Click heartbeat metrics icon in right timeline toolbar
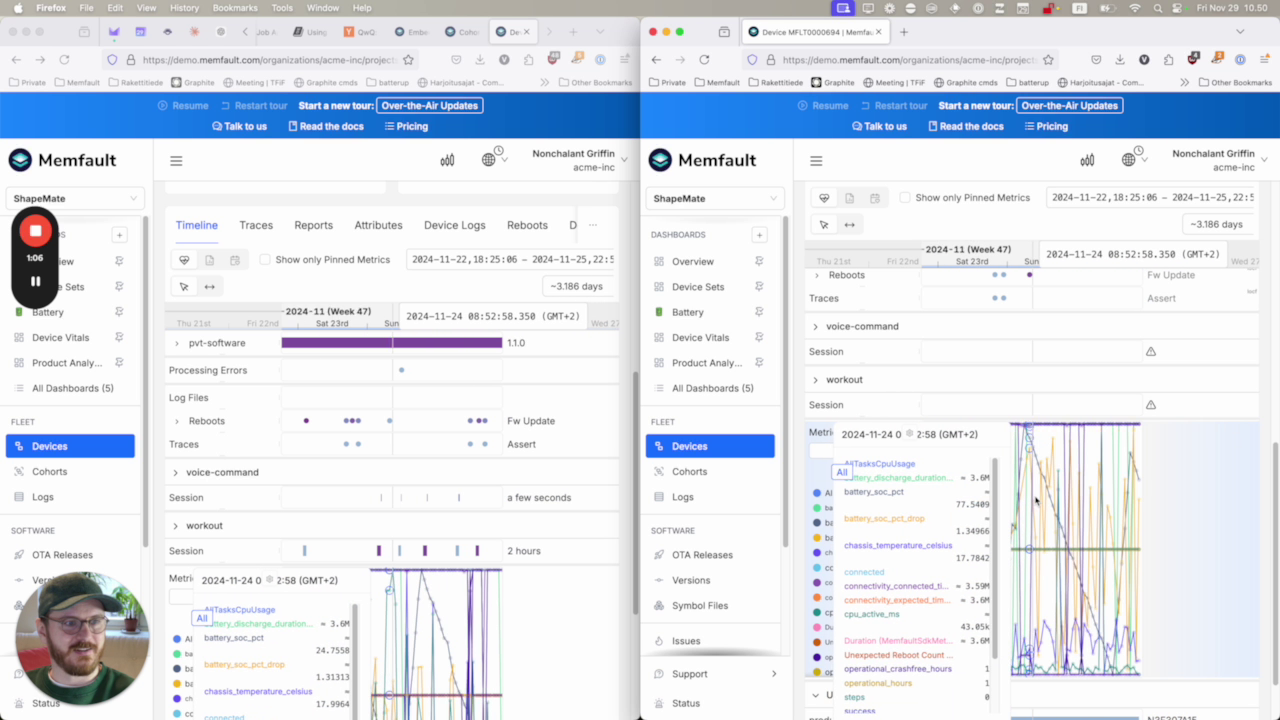The width and height of the screenshot is (1280, 720). (824, 198)
